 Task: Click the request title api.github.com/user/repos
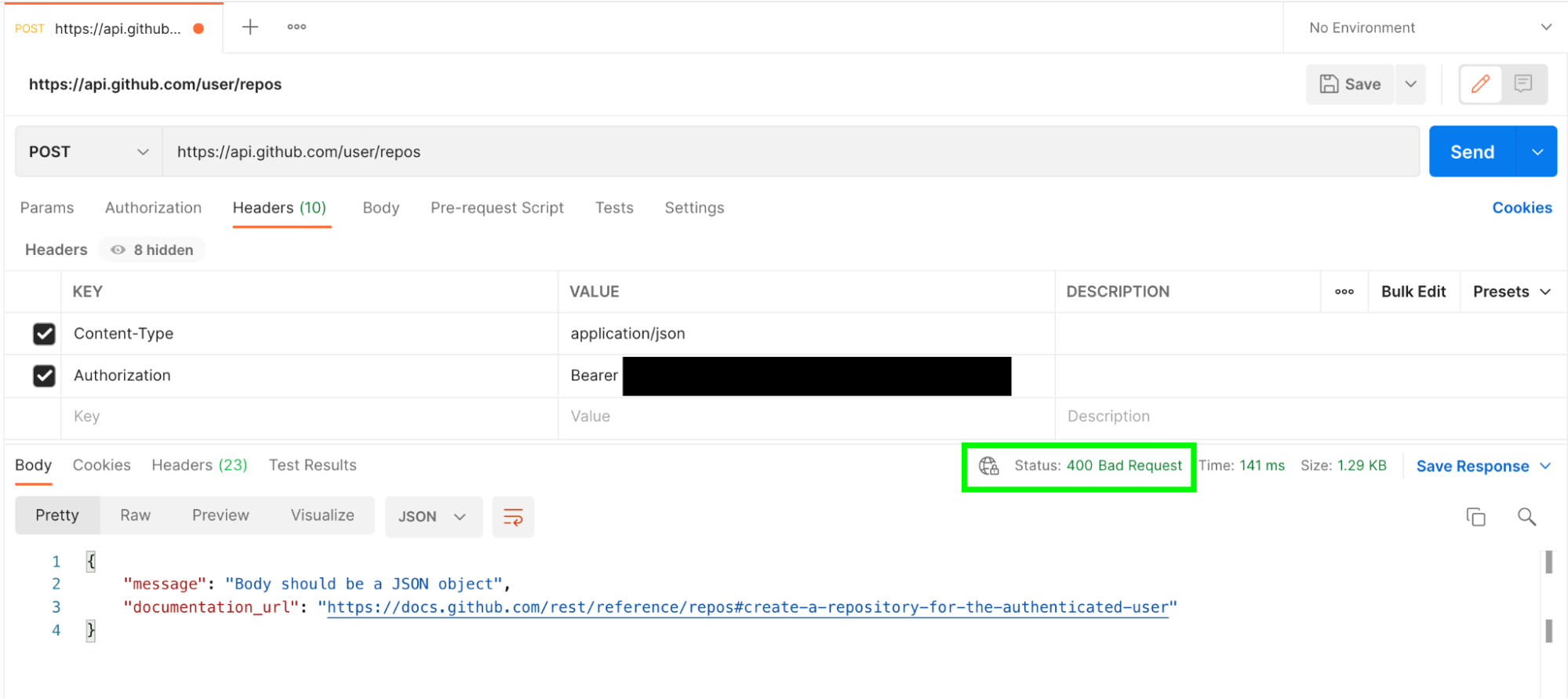[x=155, y=85]
